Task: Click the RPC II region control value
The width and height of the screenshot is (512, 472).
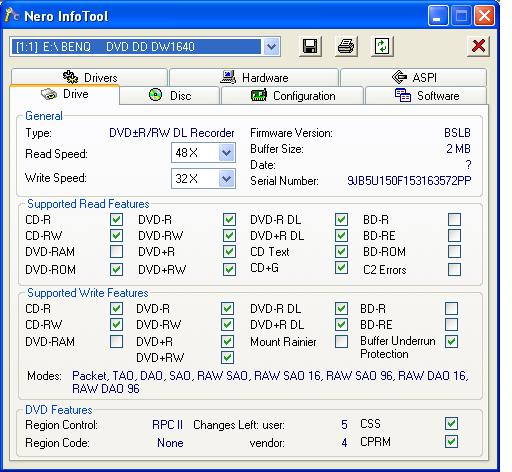Action: point(168,425)
